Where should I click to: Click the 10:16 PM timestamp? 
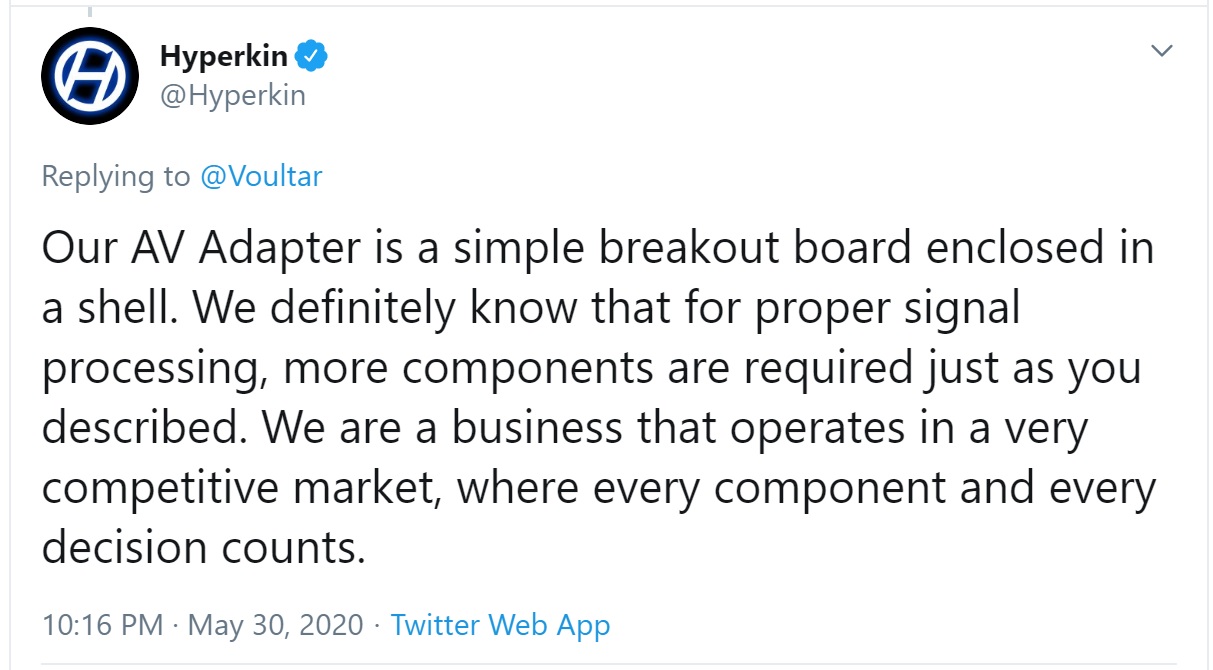pyautogui.click(x=102, y=626)
